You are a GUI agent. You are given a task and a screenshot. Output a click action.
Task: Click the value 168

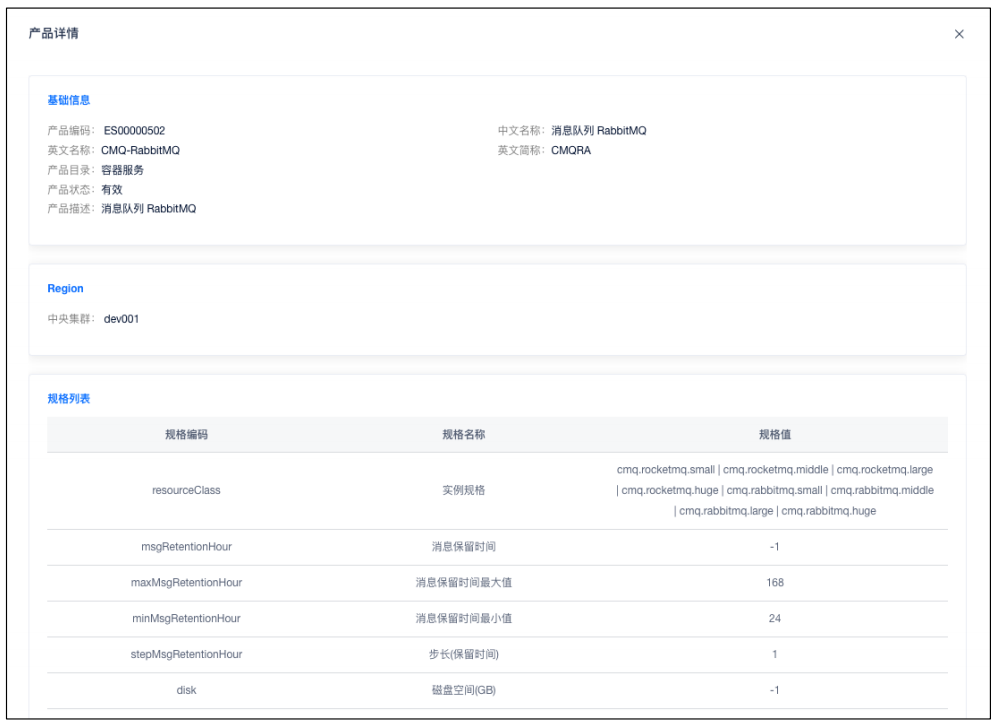pyautogui.click(x=775, y=582)
